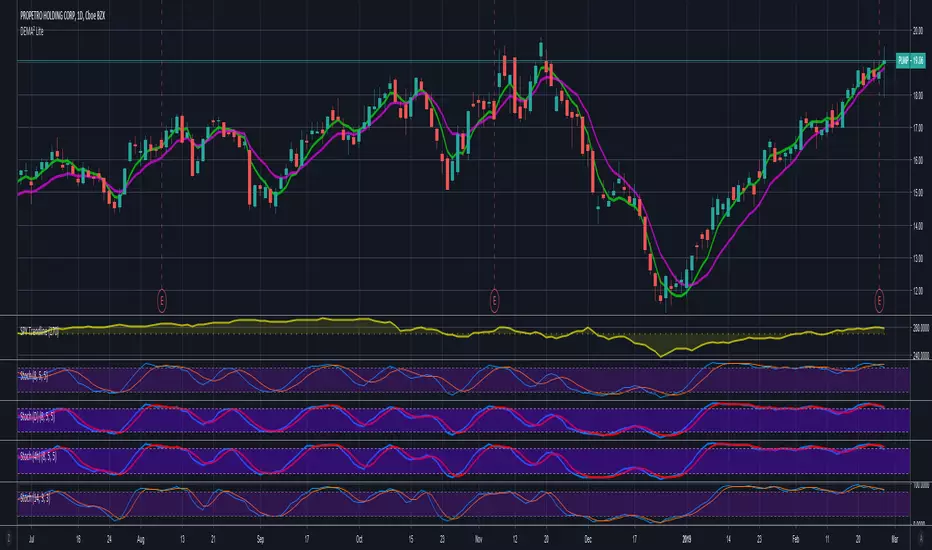The image size is (932, 550).
Task: Click the 13.00 price axis value
Action: (x=918, y=259)
